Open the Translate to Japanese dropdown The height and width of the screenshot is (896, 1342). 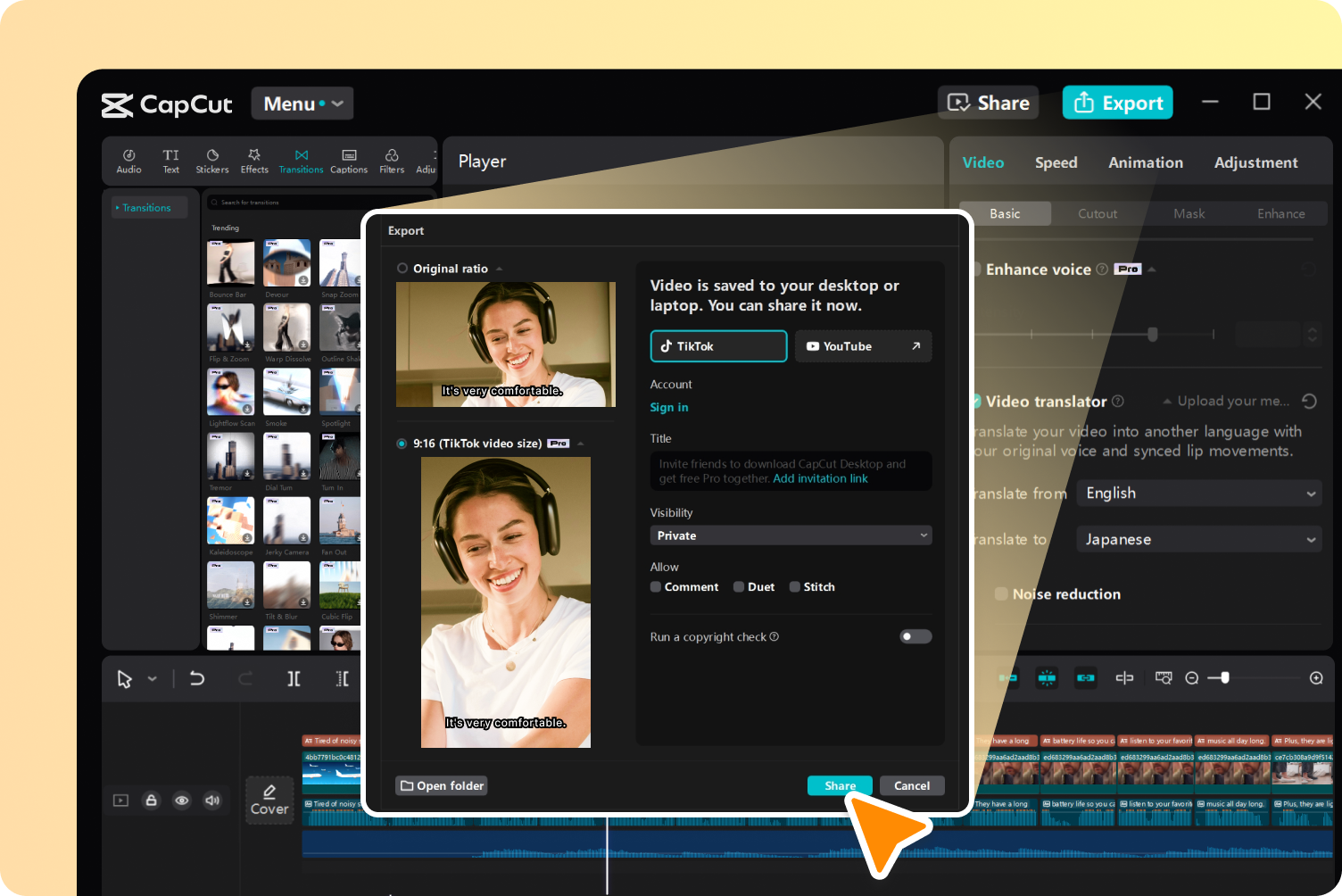1199,539
